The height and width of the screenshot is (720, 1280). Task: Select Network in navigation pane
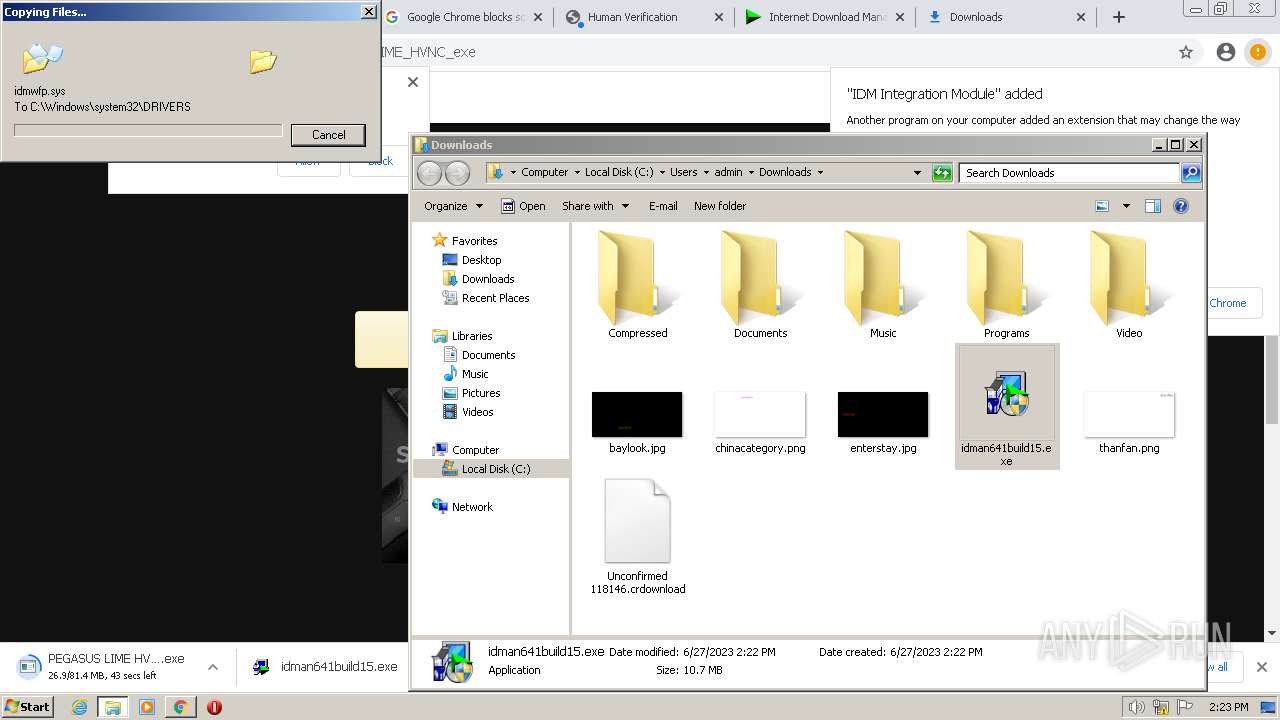click(x=471, y=507)
